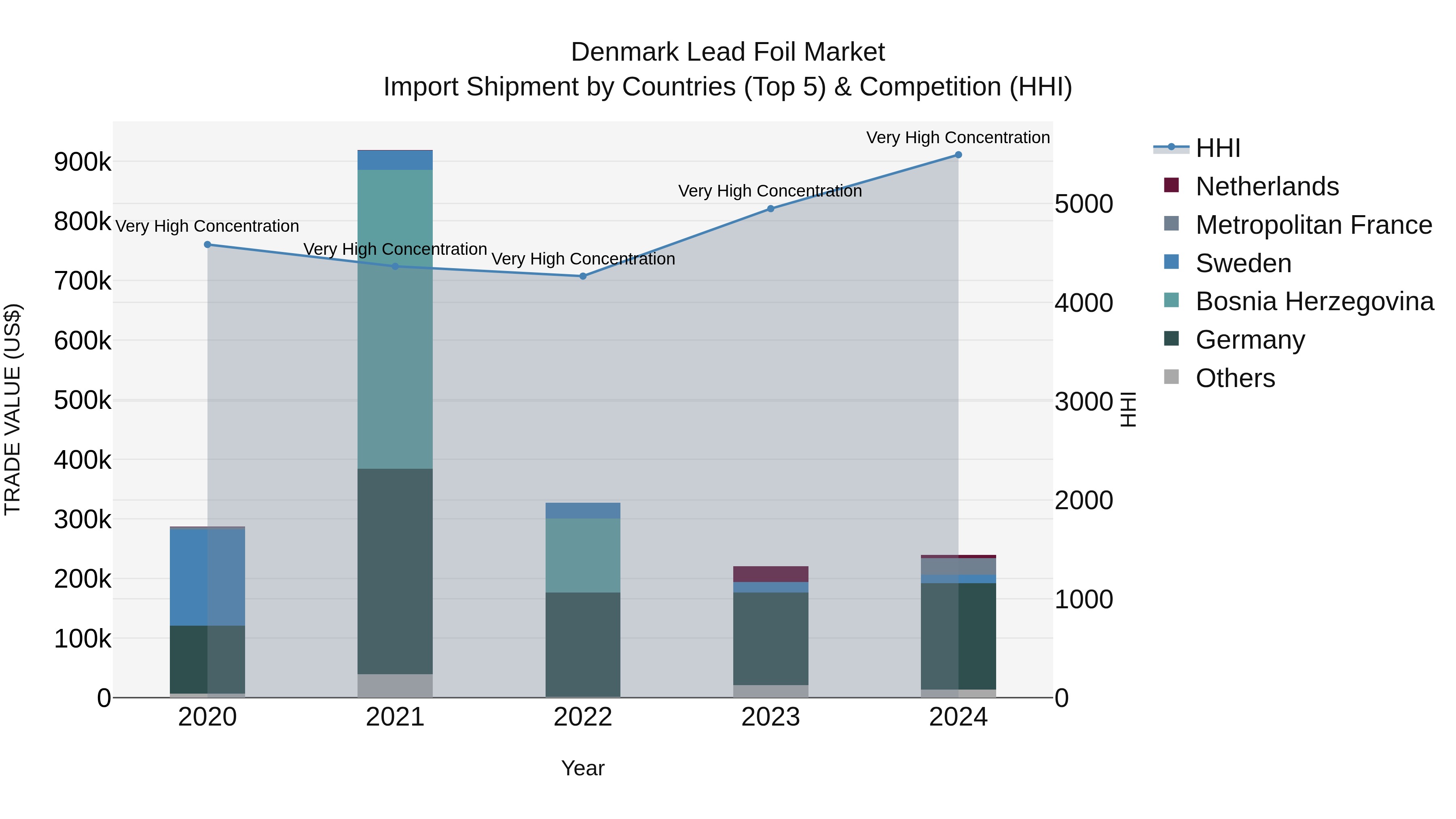Click the 3000 tick on HHI axis
This screenshot has height=819, width=1456.
[x=1084, y=402]
